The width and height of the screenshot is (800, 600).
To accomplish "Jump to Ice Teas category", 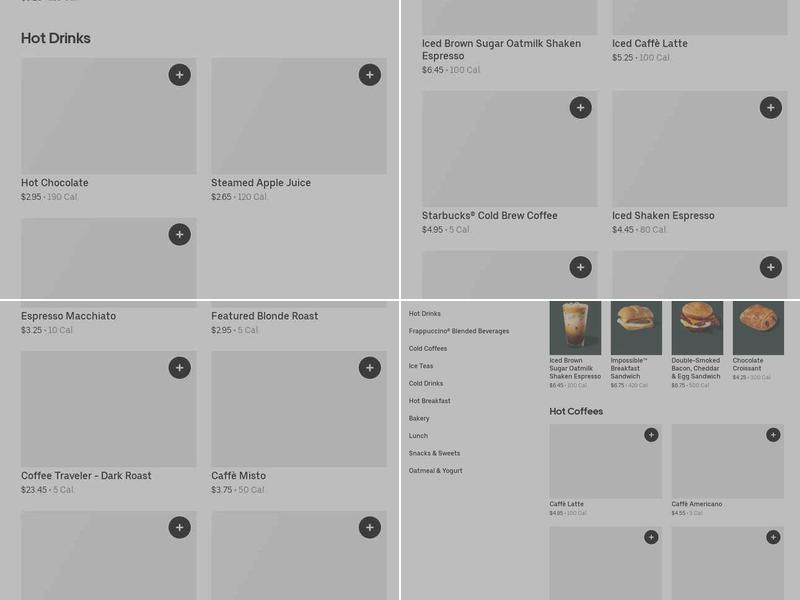I will 421,366.
